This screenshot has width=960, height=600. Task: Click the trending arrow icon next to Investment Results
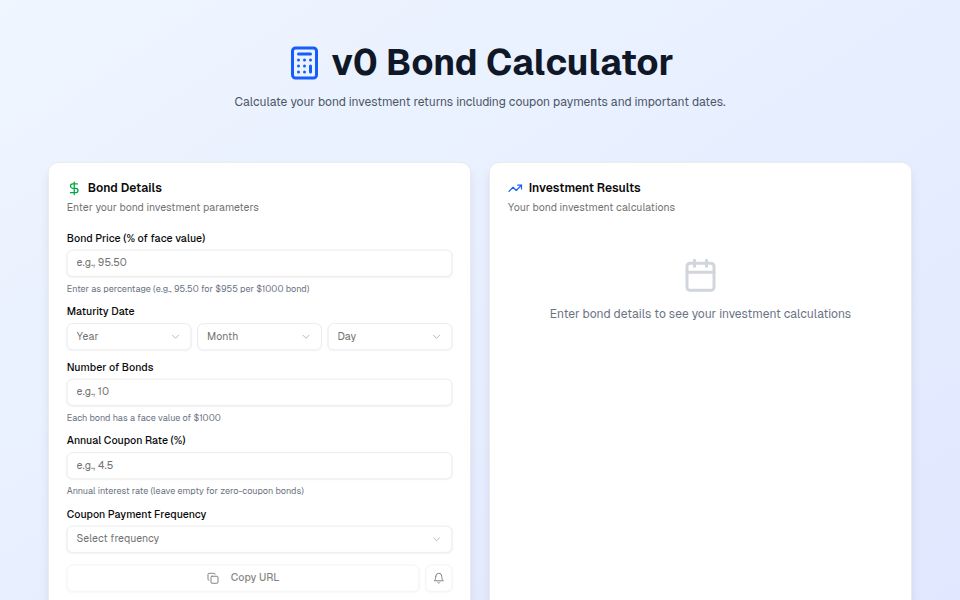tap(515, 187)
